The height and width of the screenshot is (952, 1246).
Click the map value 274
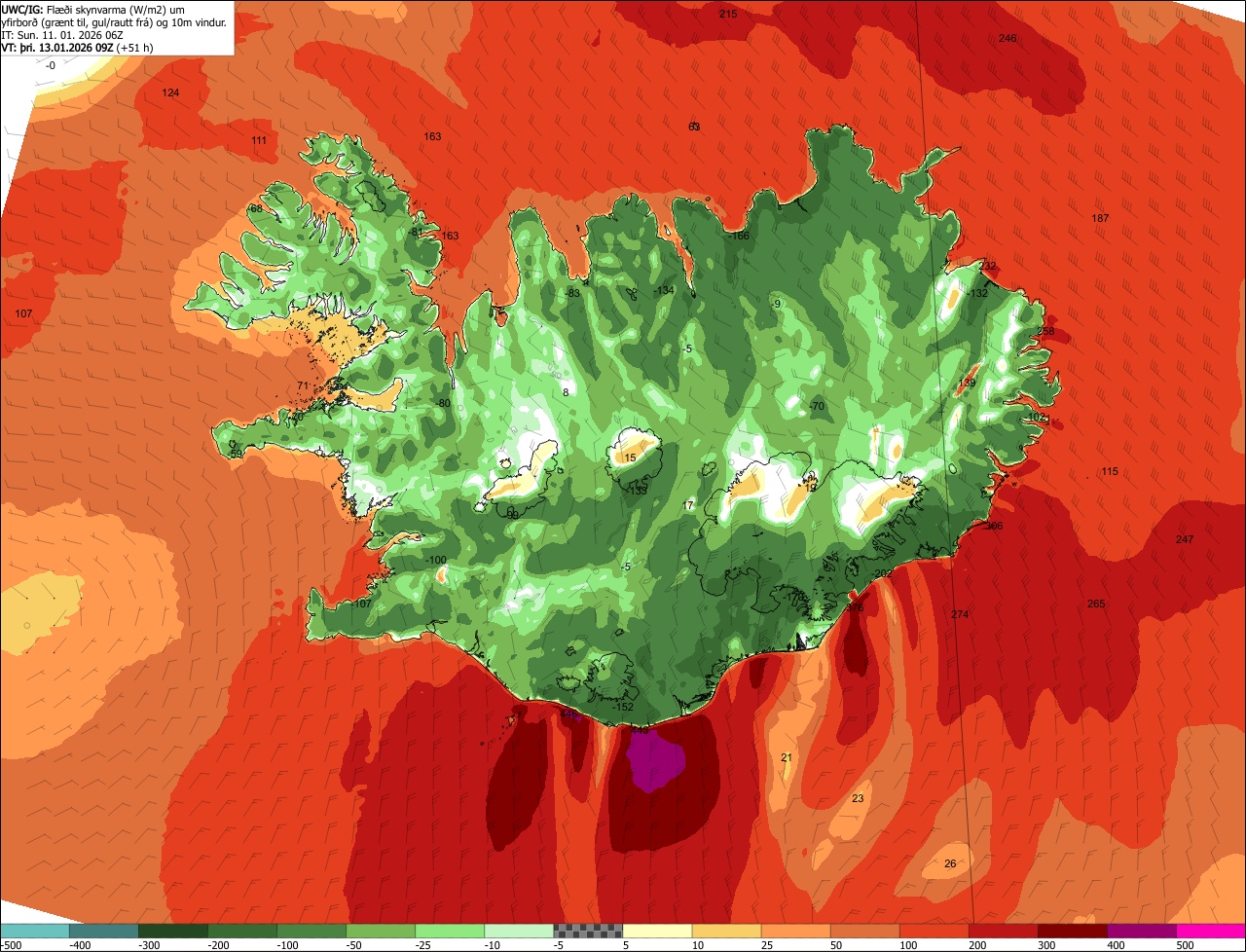pyautogui.click(x=960, y=615)
